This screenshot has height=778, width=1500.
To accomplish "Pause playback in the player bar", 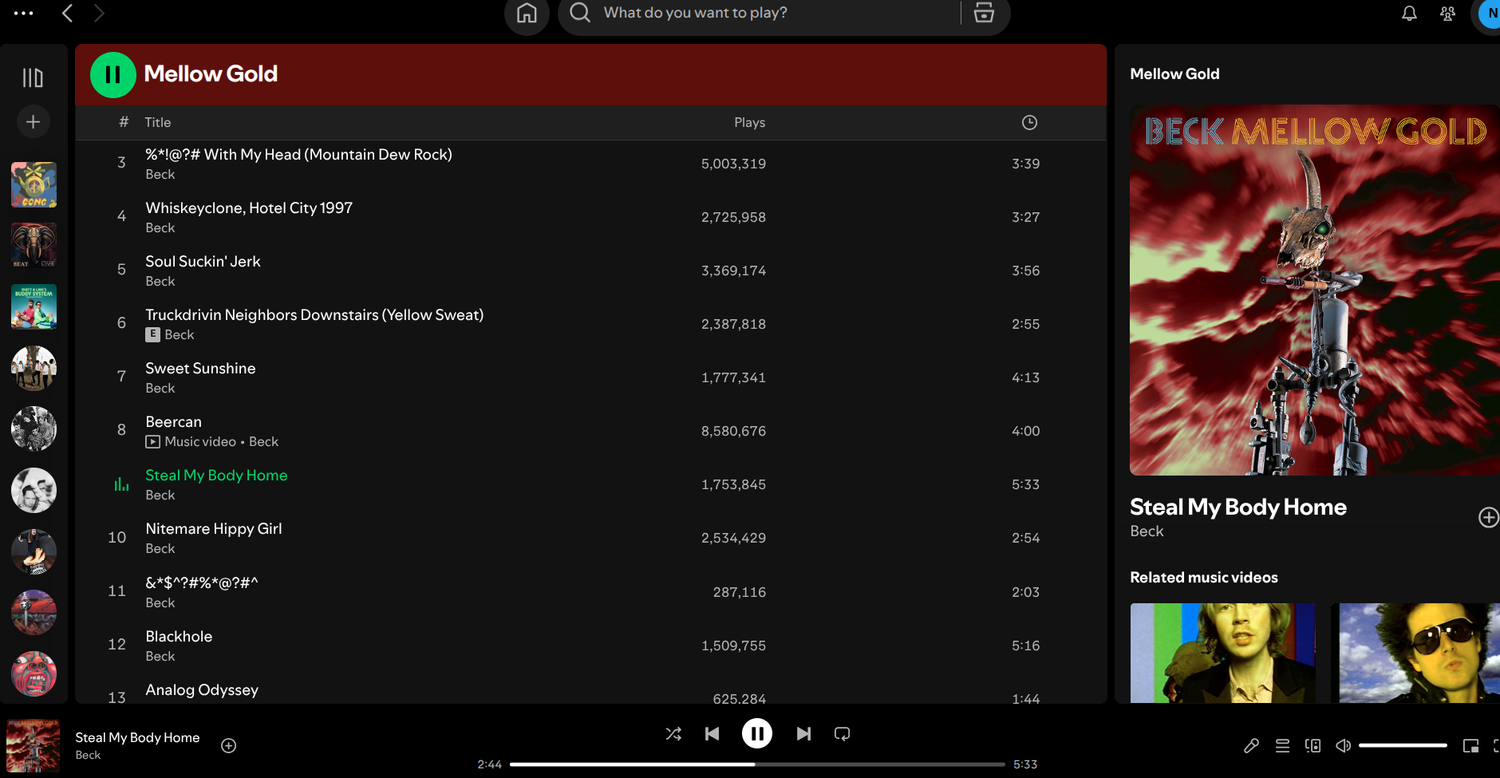I will (x=757, y=733).
